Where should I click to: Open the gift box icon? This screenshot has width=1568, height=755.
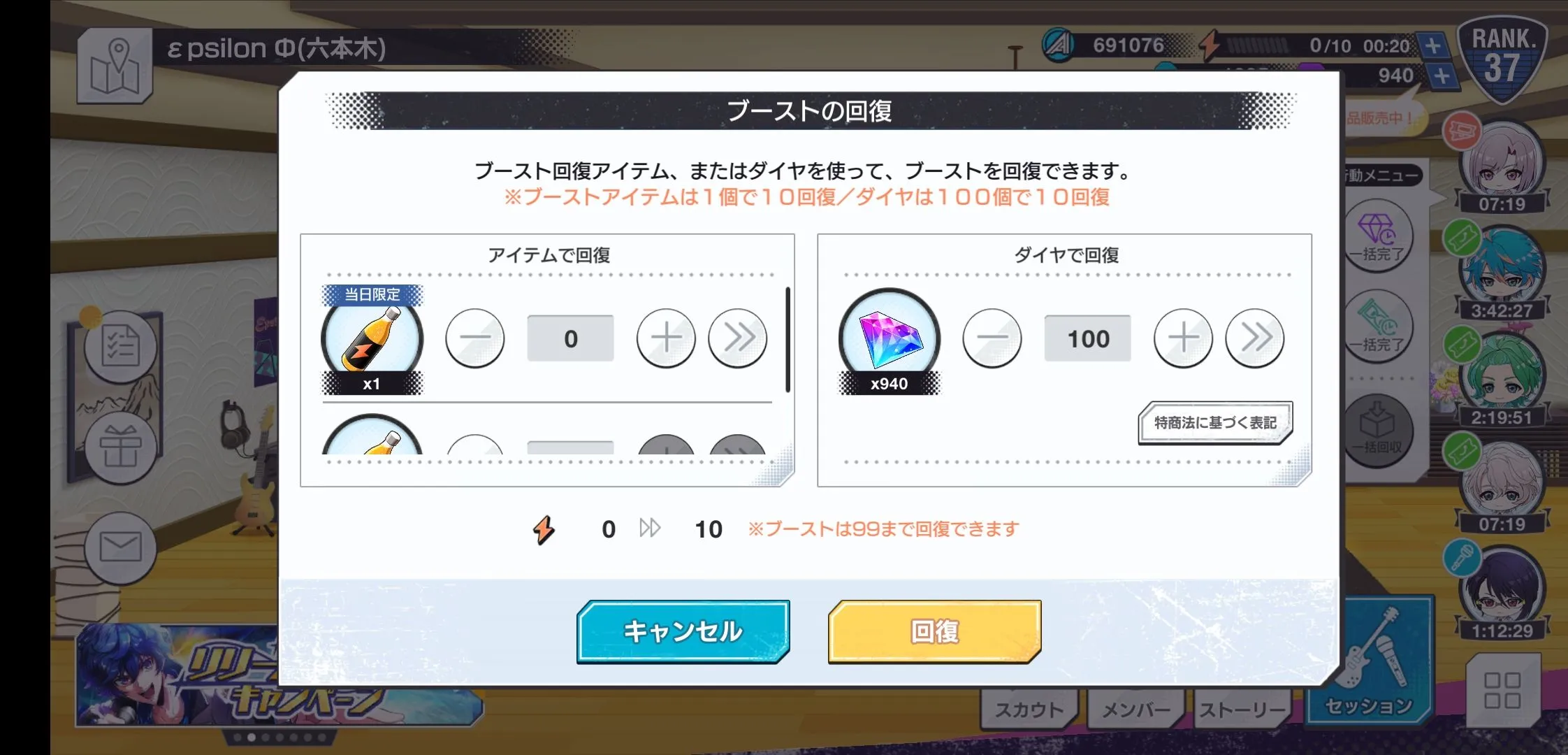tap(120, 447)
